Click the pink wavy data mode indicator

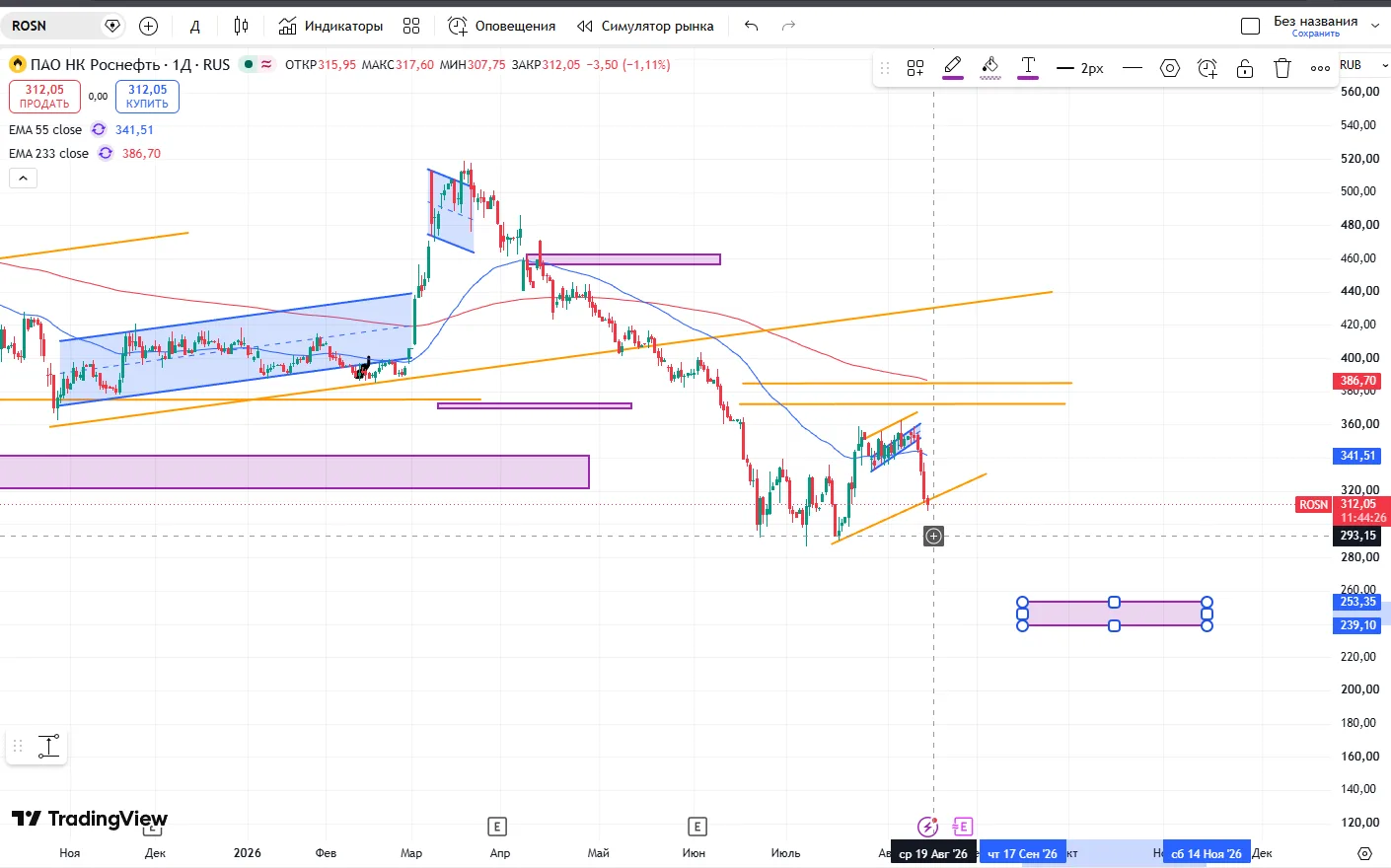[x=266, y=64]
